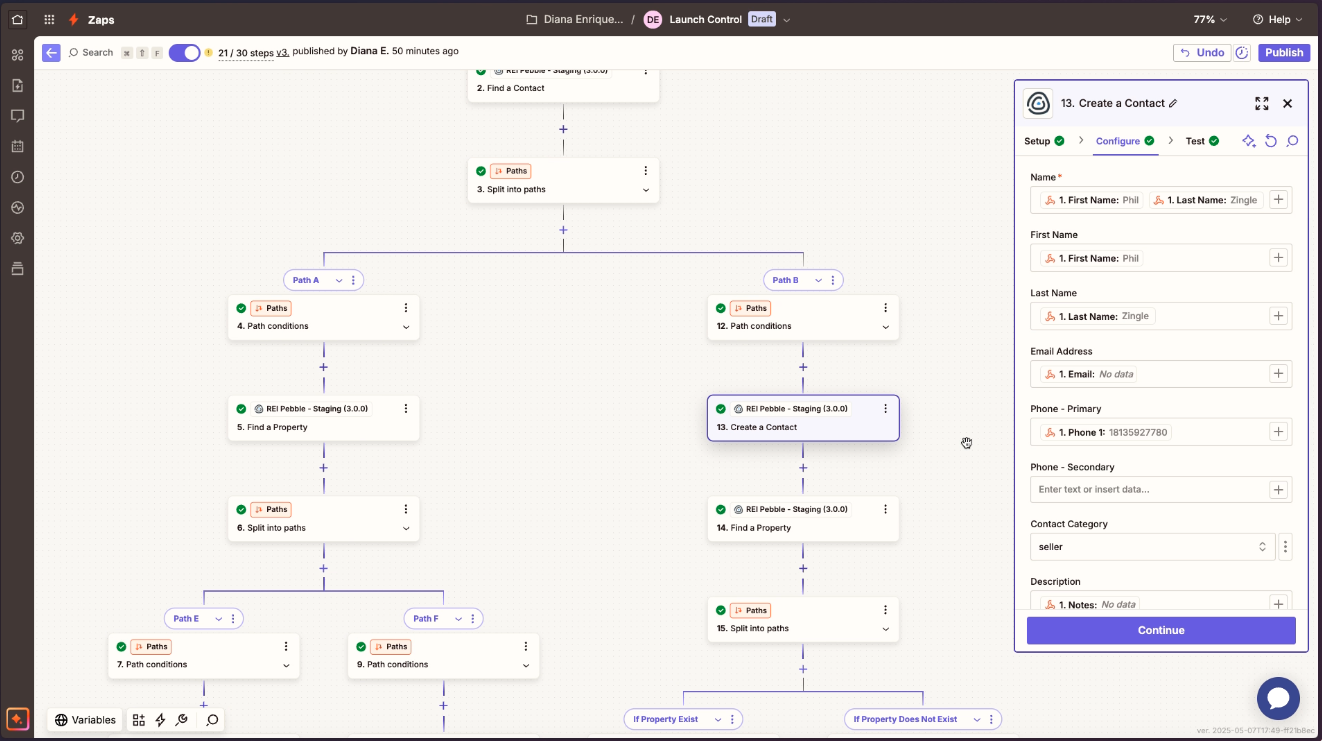Screen dimensions: 1322x741
Task: Open If Property Exist dropdown chevron
Action: 718,719
